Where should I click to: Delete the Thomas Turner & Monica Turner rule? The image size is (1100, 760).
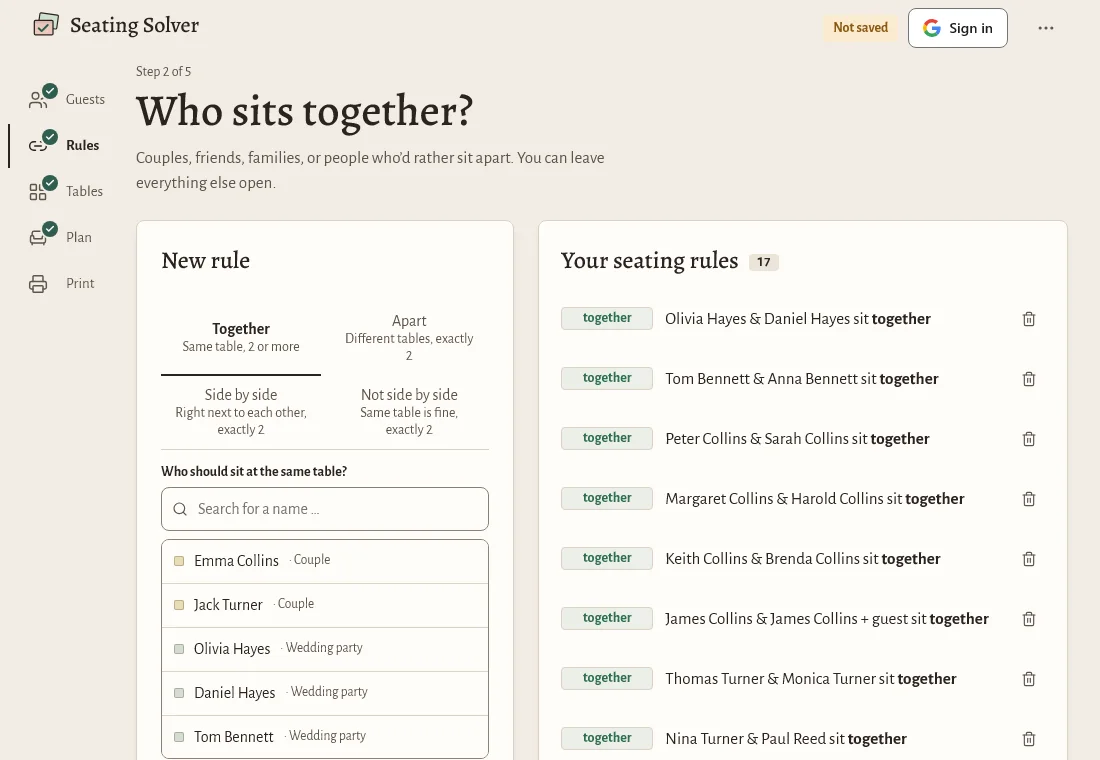(x=1028, y=679)
